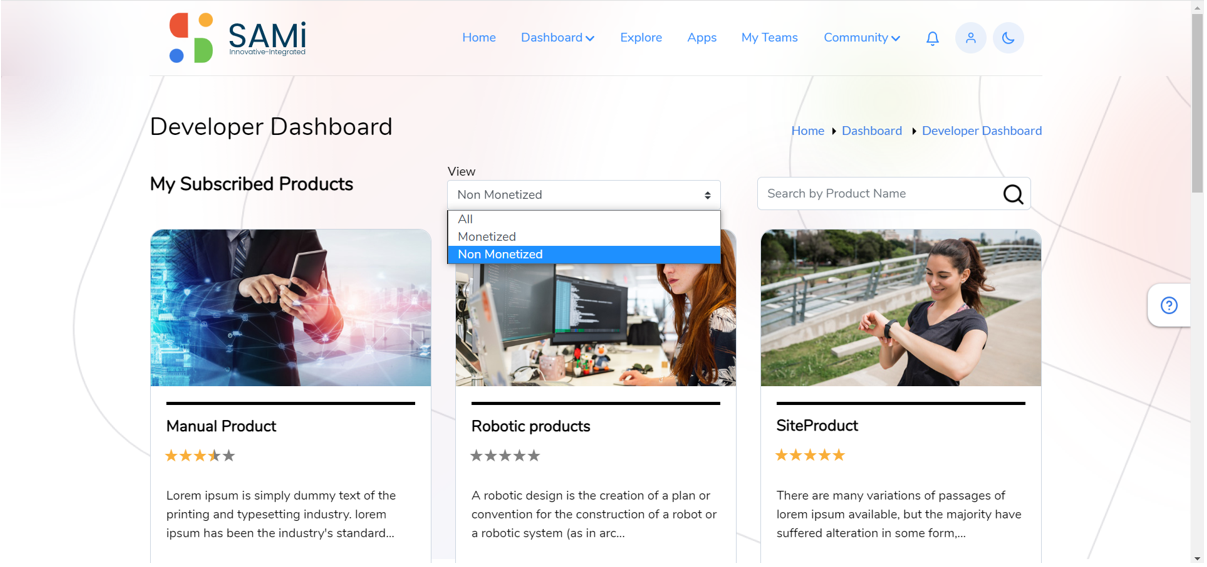Select the Monetized option
Image resolution: width=1207 pixels, height=567 pixels.
(x=584, y=237)
